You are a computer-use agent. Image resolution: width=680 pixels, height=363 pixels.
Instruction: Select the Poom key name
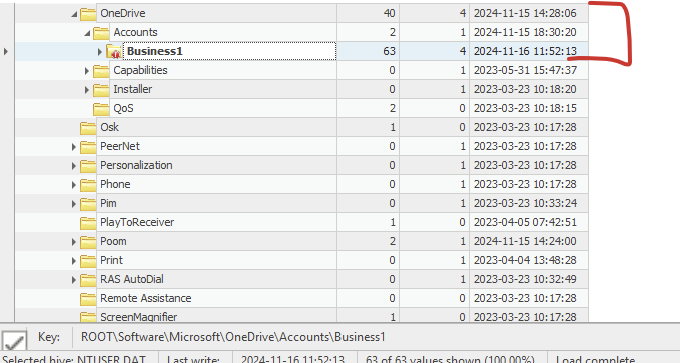point(113,241)
